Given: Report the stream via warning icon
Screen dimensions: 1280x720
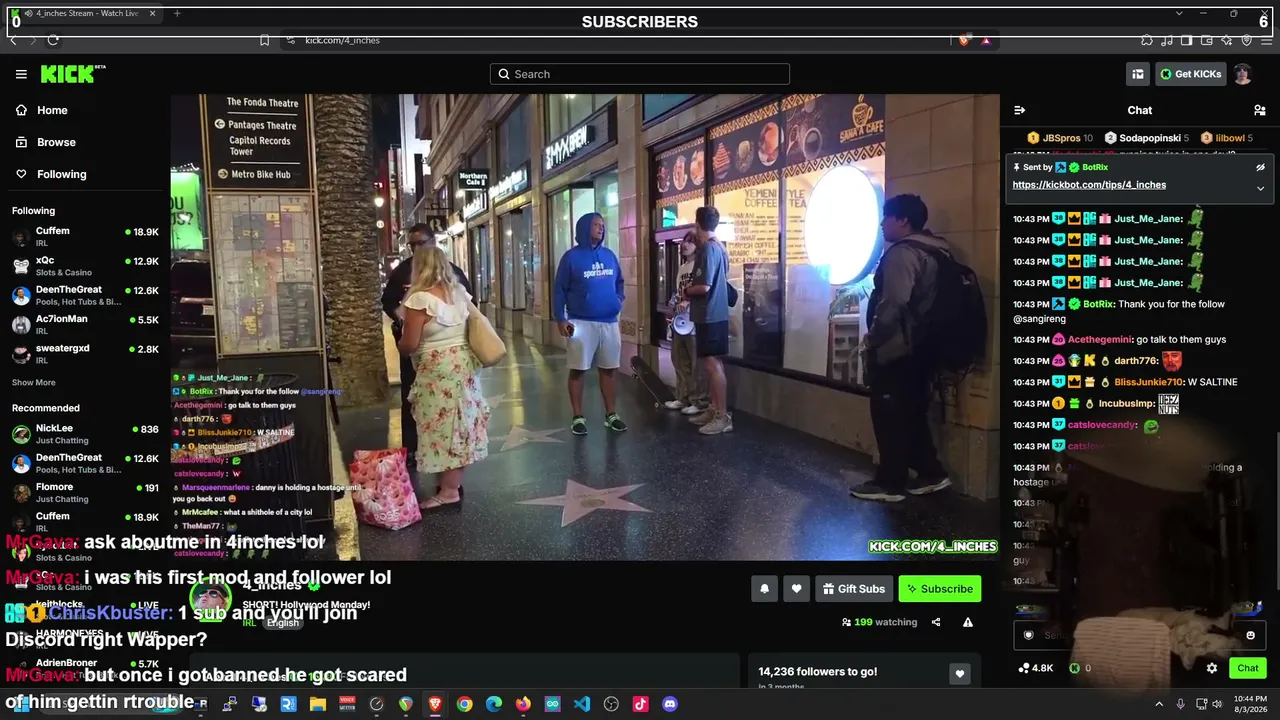Looking at the screenshot, I should click(968, 622).
